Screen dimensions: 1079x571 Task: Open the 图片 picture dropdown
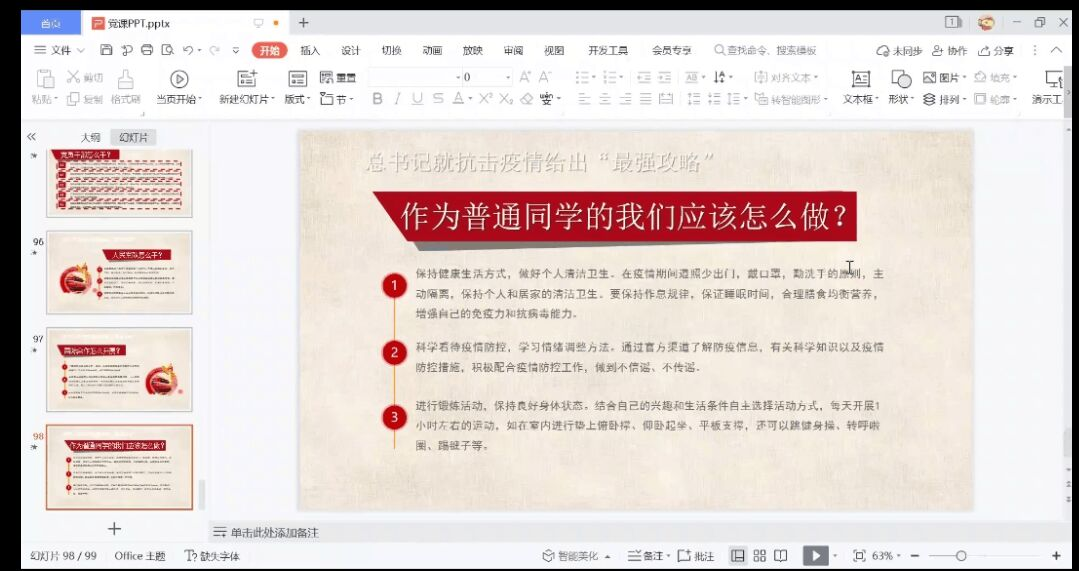(944, 77)
